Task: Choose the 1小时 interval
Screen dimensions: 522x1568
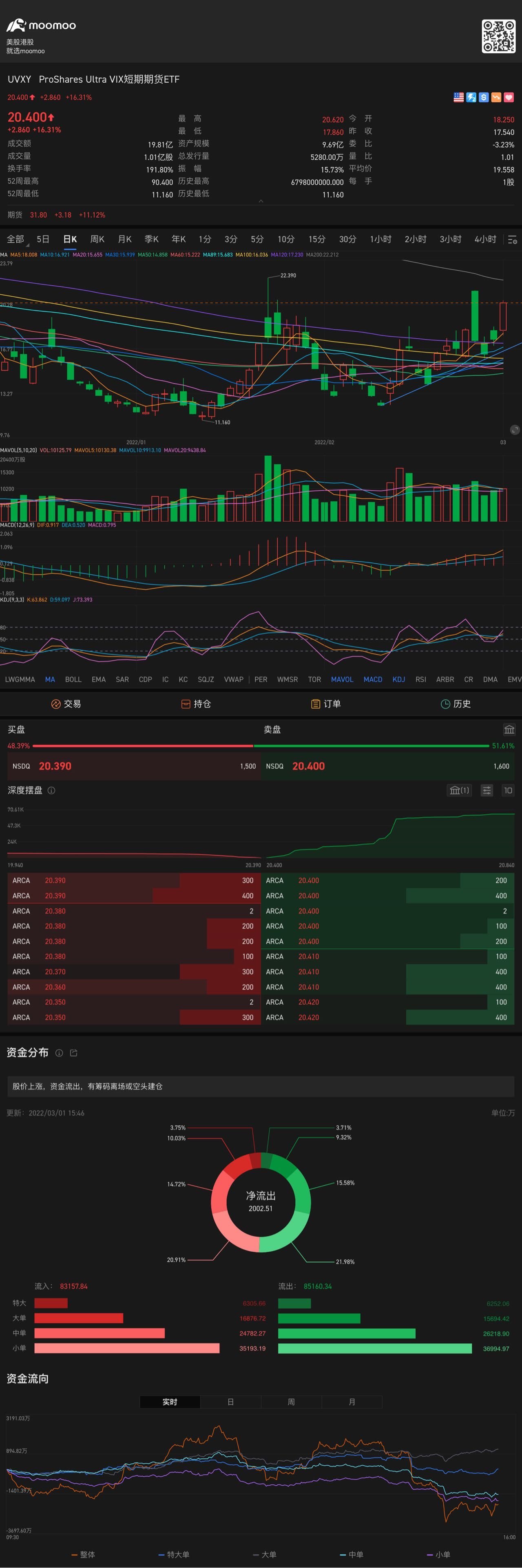Action: [x=380, y=239]
